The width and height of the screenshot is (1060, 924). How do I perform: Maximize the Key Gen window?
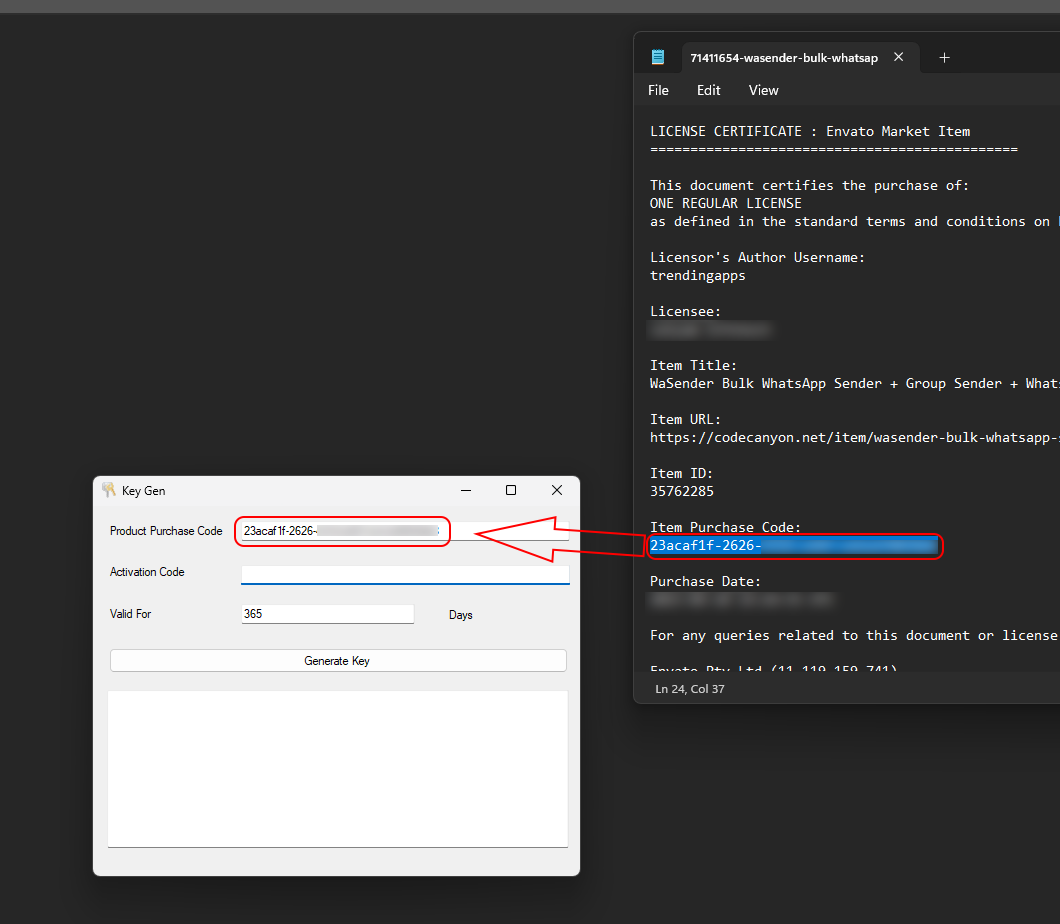511,490
